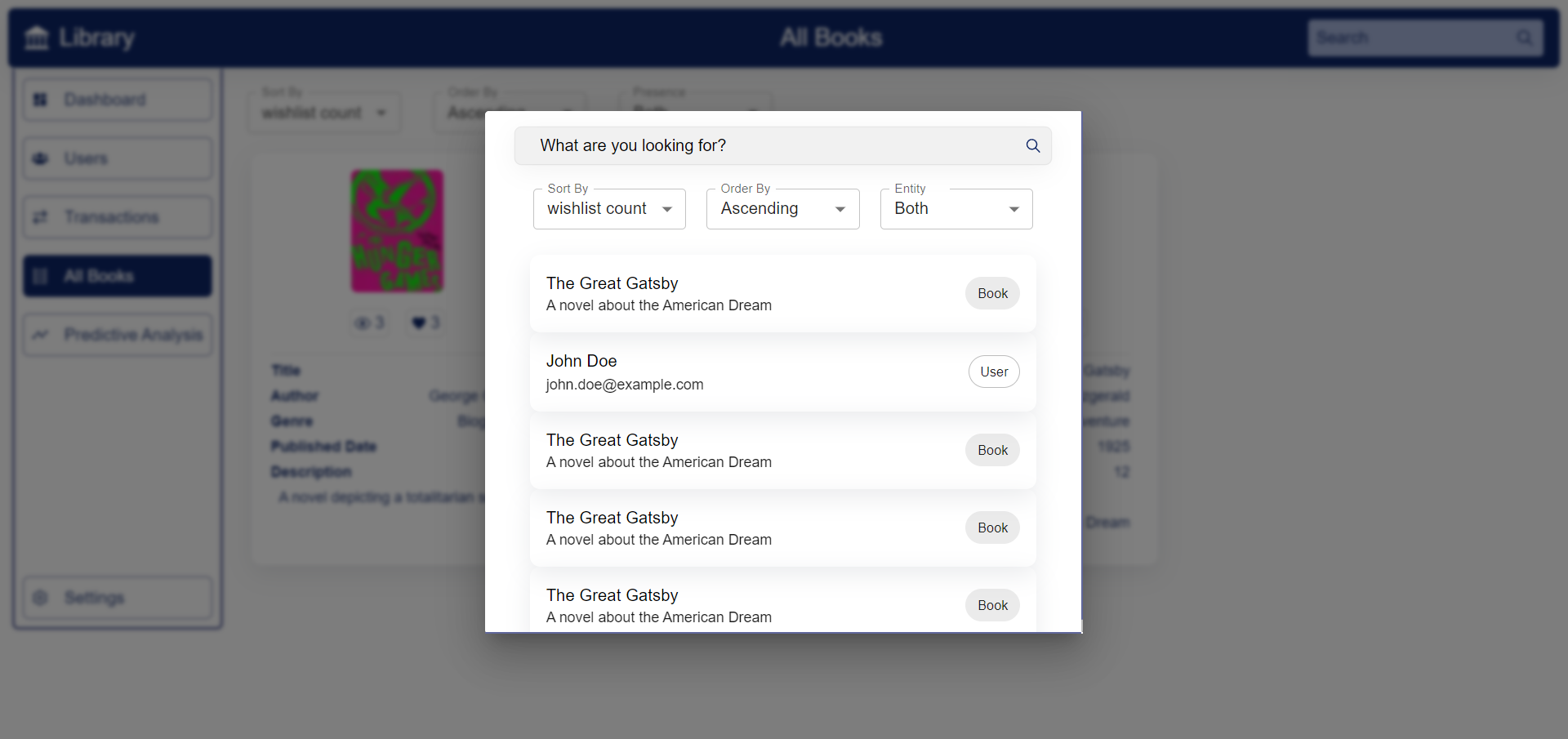Click the Book chip on the first Gatsby result
The height and width of the screenshot is (739, 1568).
pyautogui.click(x=992, y=293)
